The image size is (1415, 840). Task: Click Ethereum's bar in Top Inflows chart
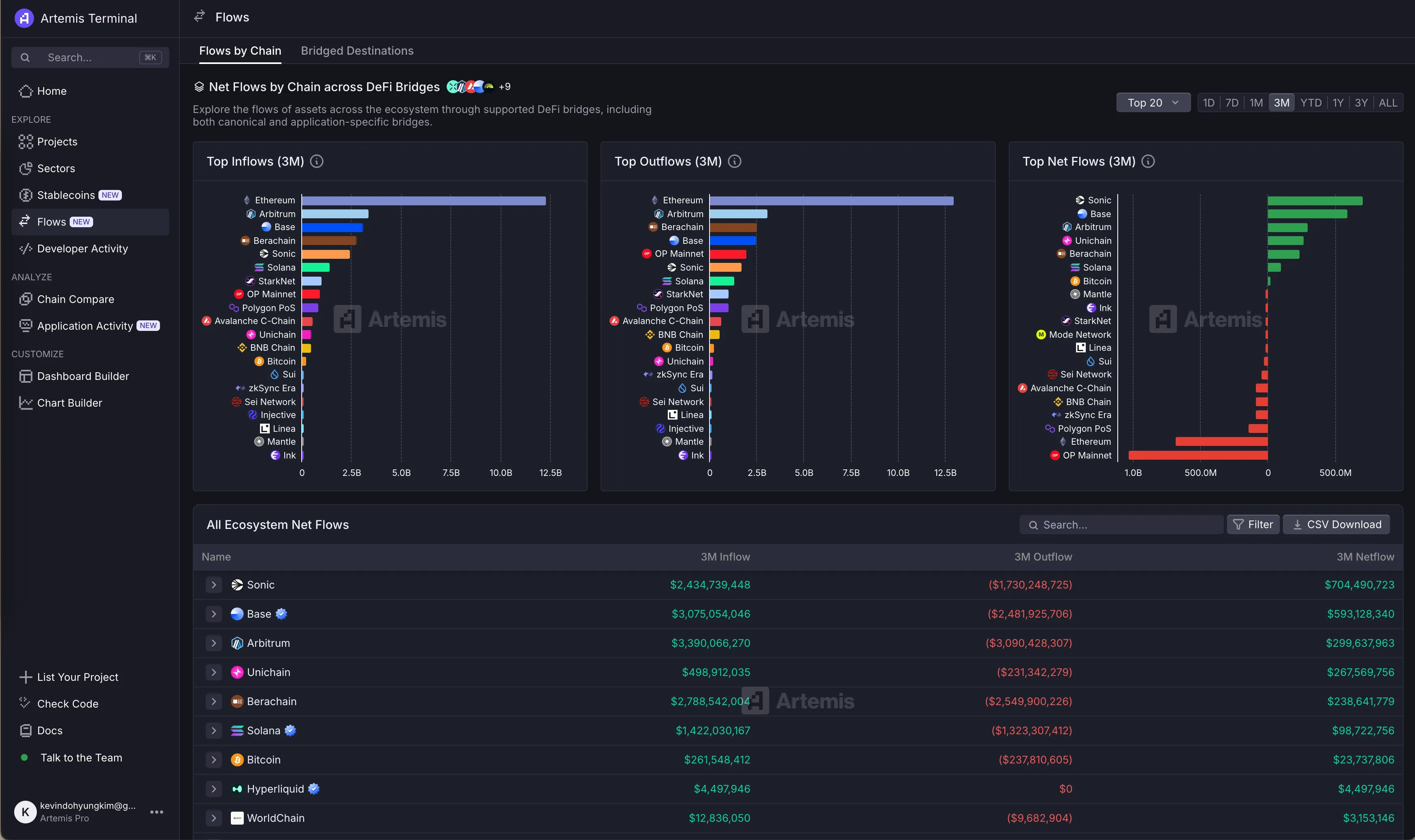[423, 200]
